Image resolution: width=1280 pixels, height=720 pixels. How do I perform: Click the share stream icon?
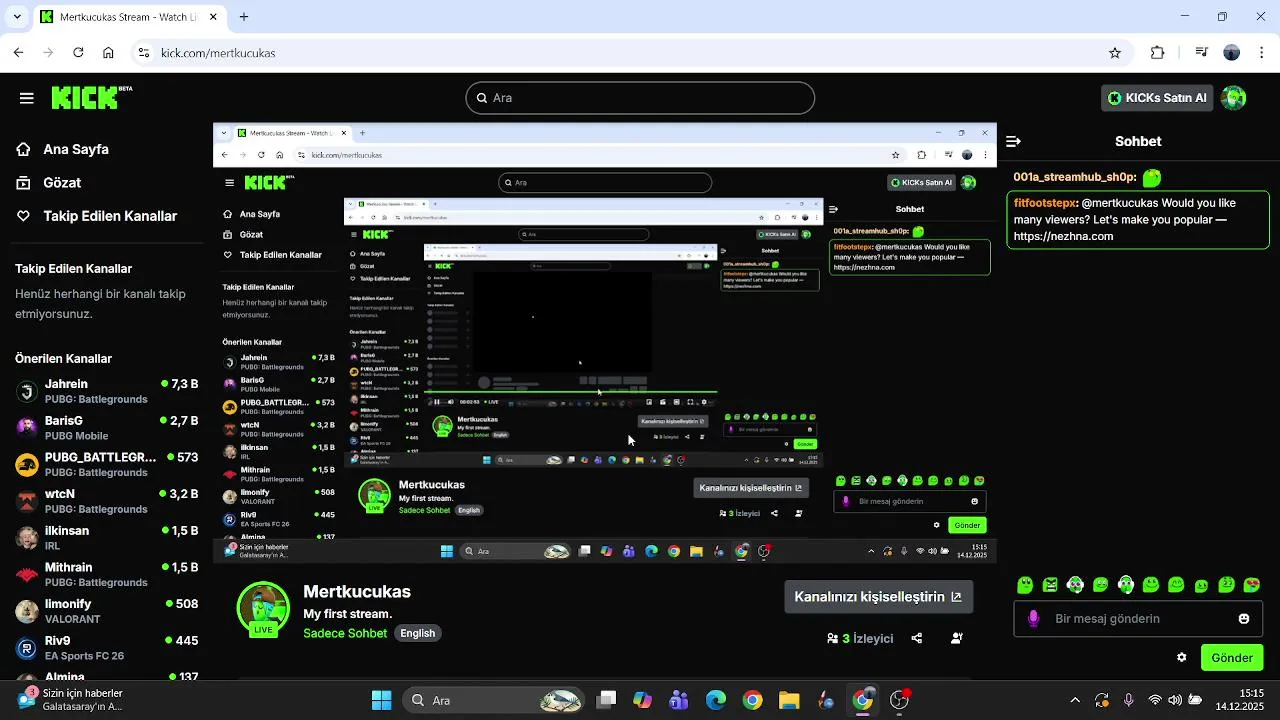tap(917, 638)
